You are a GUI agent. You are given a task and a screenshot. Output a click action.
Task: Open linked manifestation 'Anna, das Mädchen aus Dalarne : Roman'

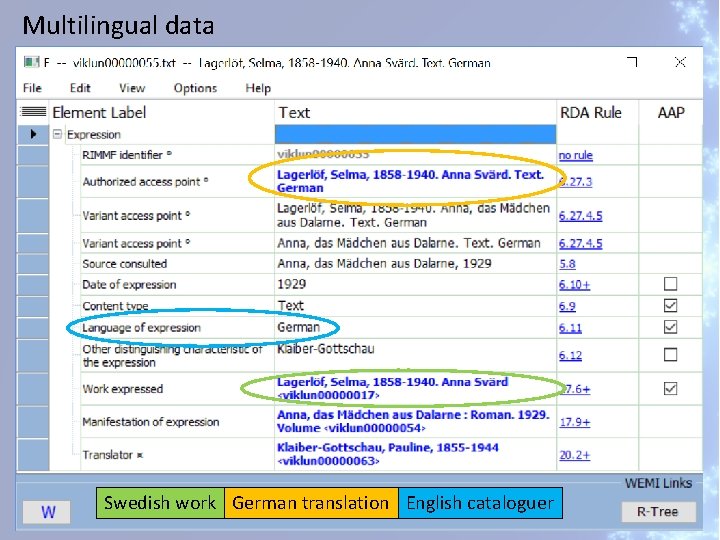[413, 421]
